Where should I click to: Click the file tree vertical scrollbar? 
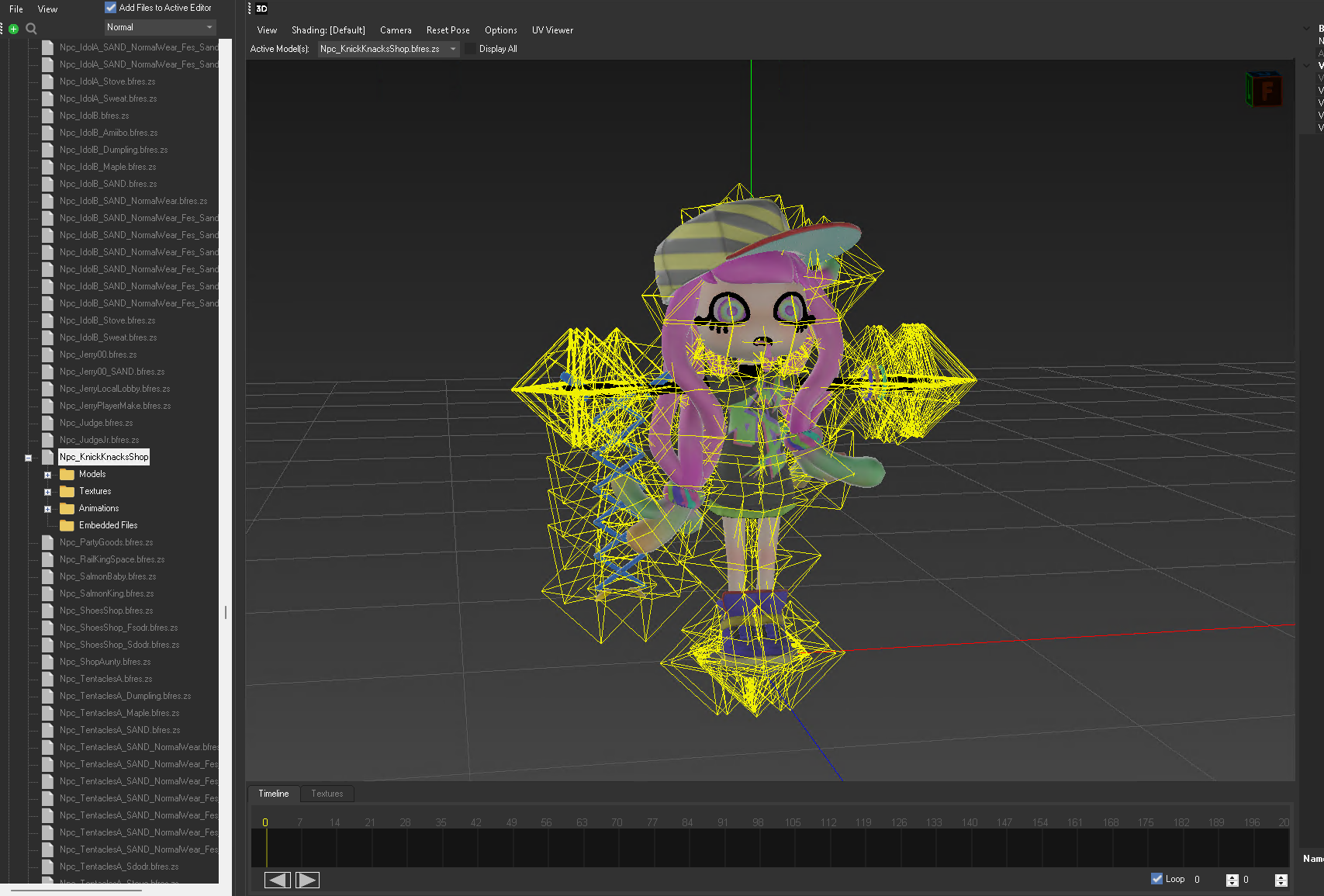225,461
